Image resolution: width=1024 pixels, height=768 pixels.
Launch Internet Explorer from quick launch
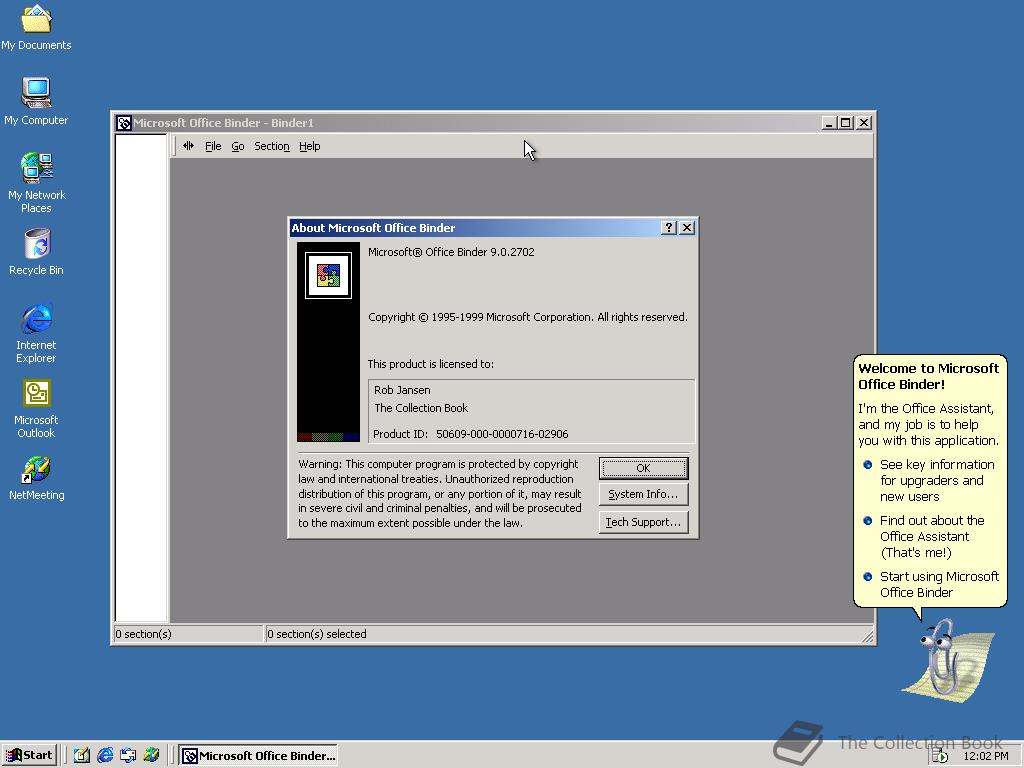pyautogui.click(x=104, y=755)
